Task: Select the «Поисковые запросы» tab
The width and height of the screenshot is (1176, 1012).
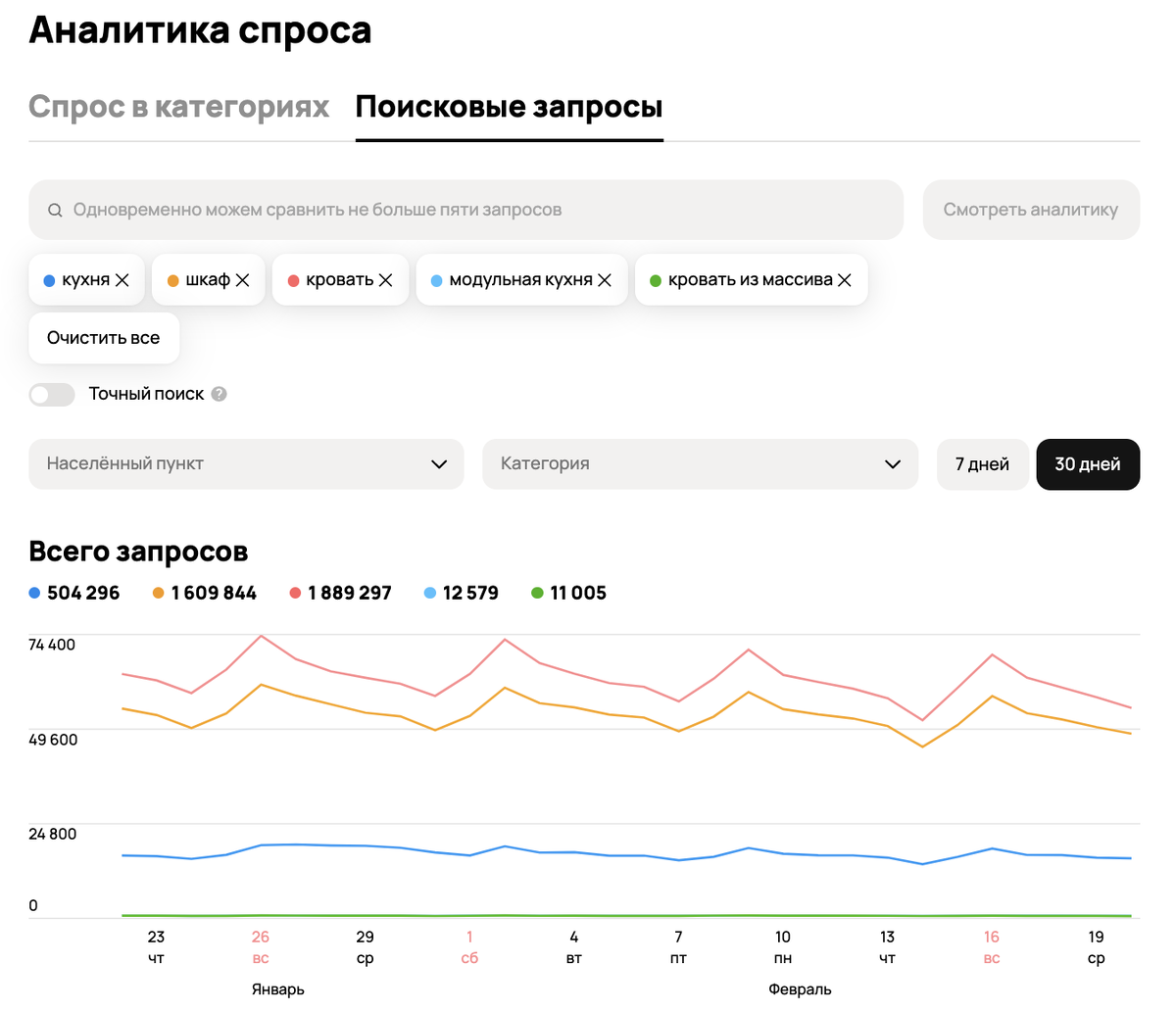Action: click(509, 106)
